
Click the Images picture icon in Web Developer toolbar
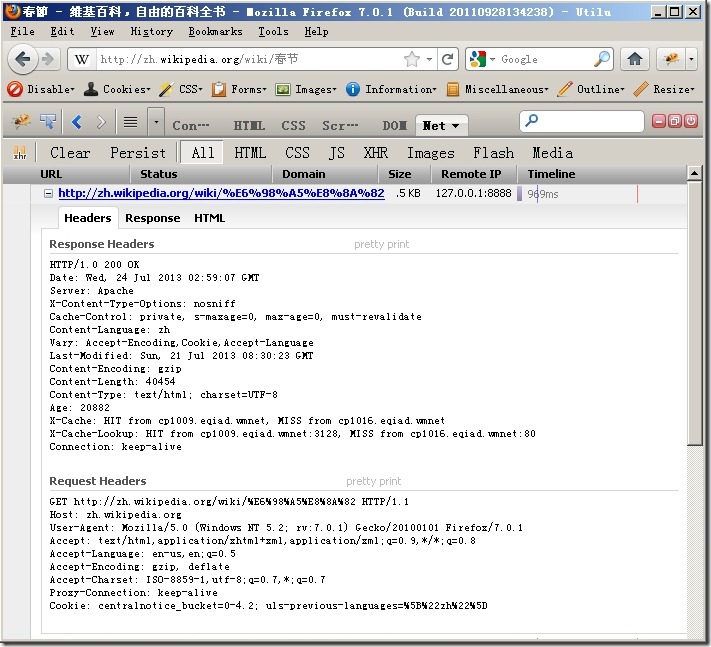pos(282,89)
